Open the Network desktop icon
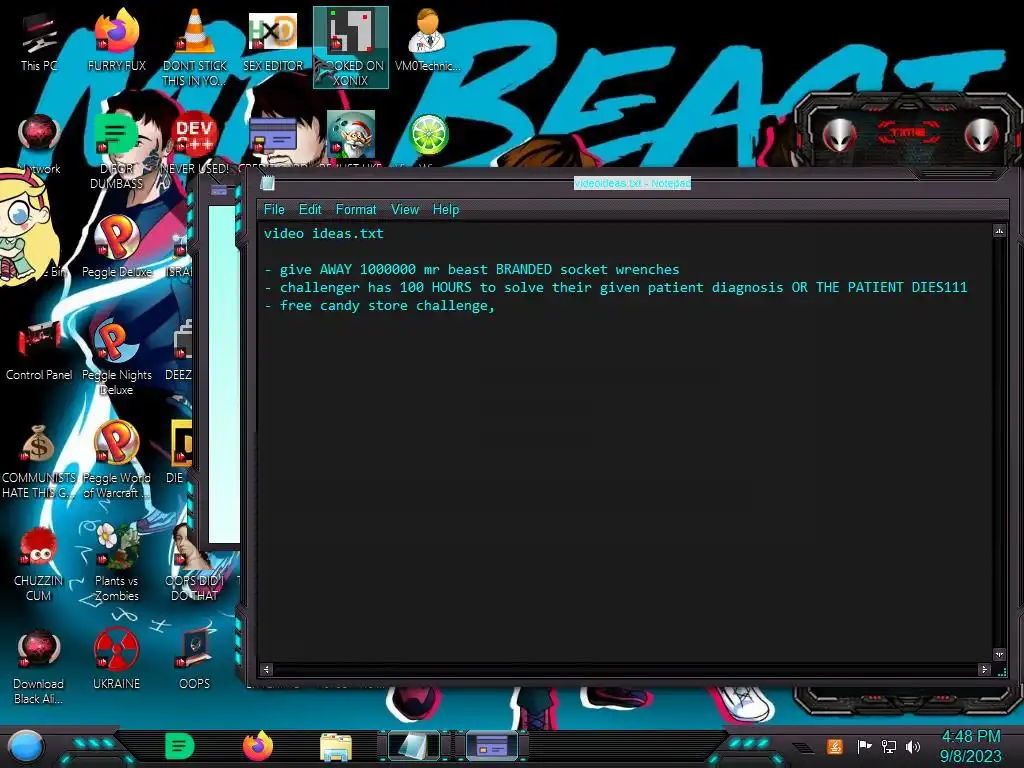Image resolution: width=1024 pixels, height=768 pixels. (39, 144)
